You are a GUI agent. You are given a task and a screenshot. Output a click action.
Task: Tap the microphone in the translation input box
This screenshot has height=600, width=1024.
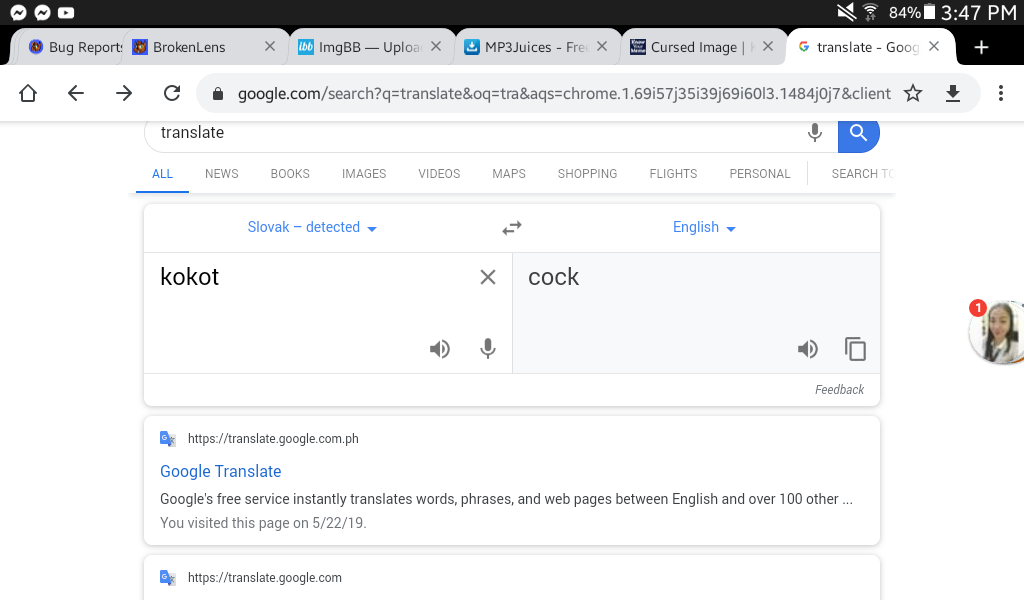pyautogui.click(x=488, y=349)
